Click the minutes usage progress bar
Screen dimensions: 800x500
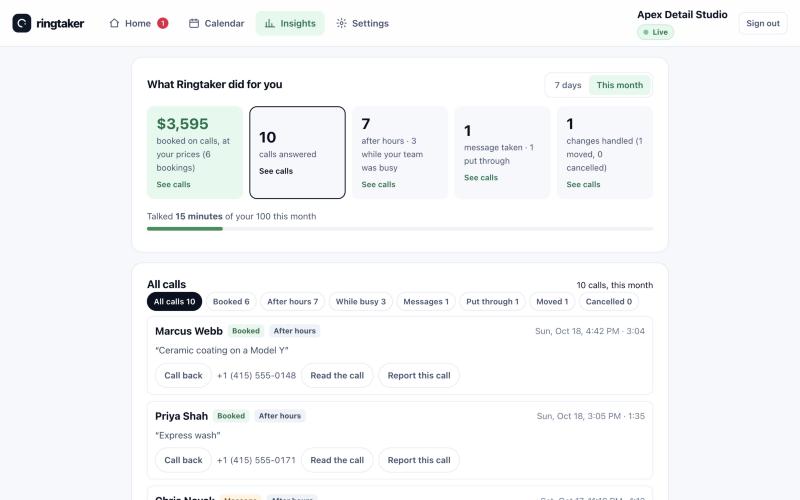pos(400,229)
